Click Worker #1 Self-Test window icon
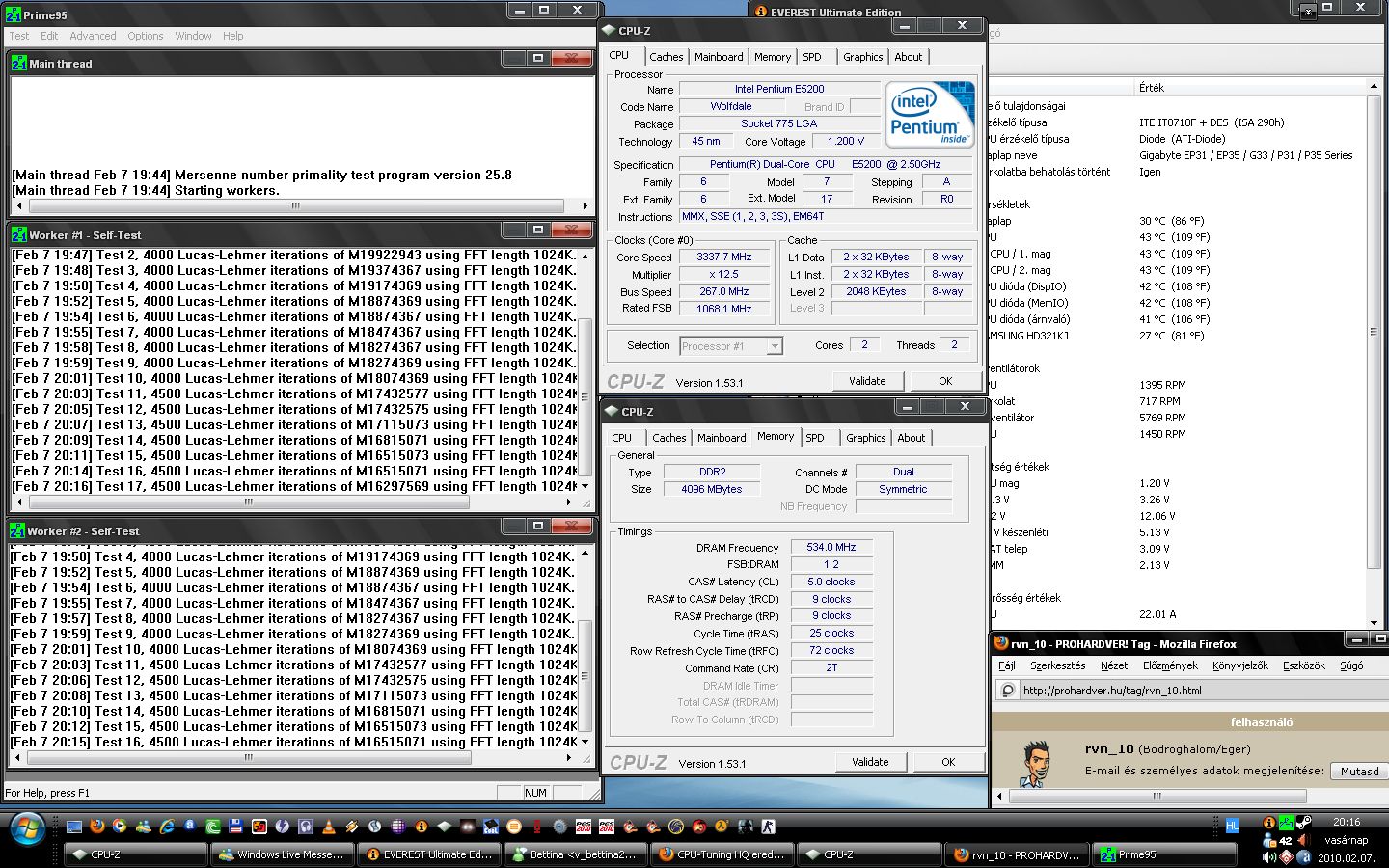 [18, 234]
